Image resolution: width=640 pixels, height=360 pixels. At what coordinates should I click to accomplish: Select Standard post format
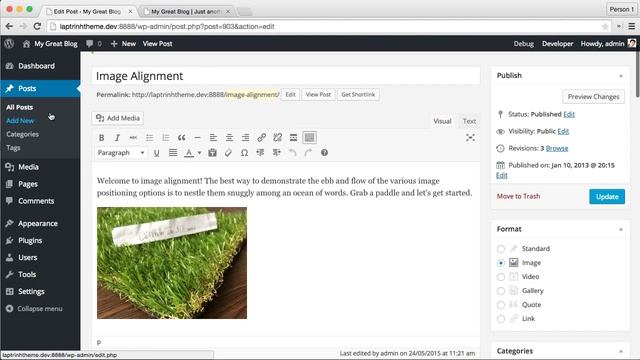coord(501,249)
